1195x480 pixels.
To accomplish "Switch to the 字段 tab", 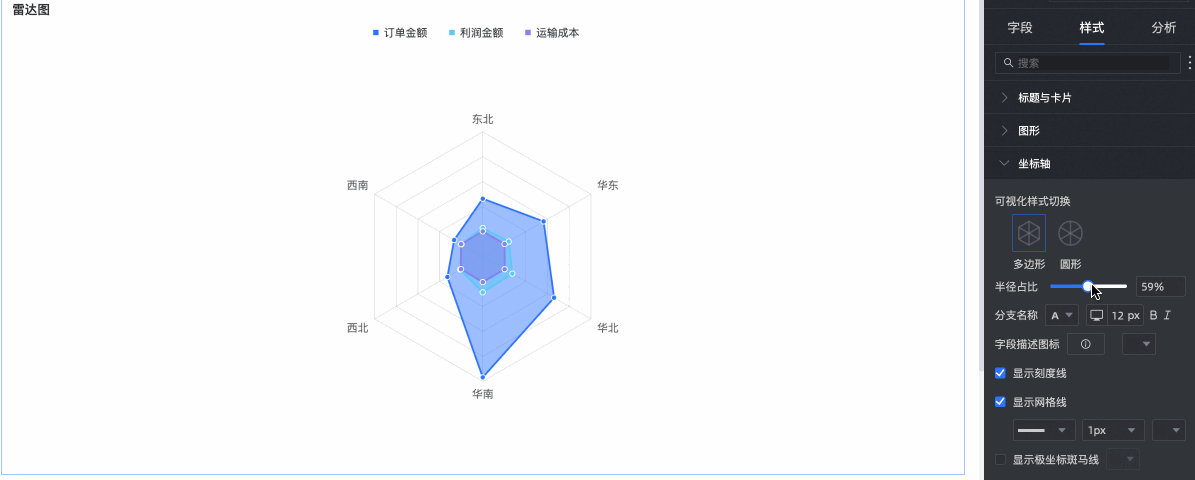I will [1020, 28].
